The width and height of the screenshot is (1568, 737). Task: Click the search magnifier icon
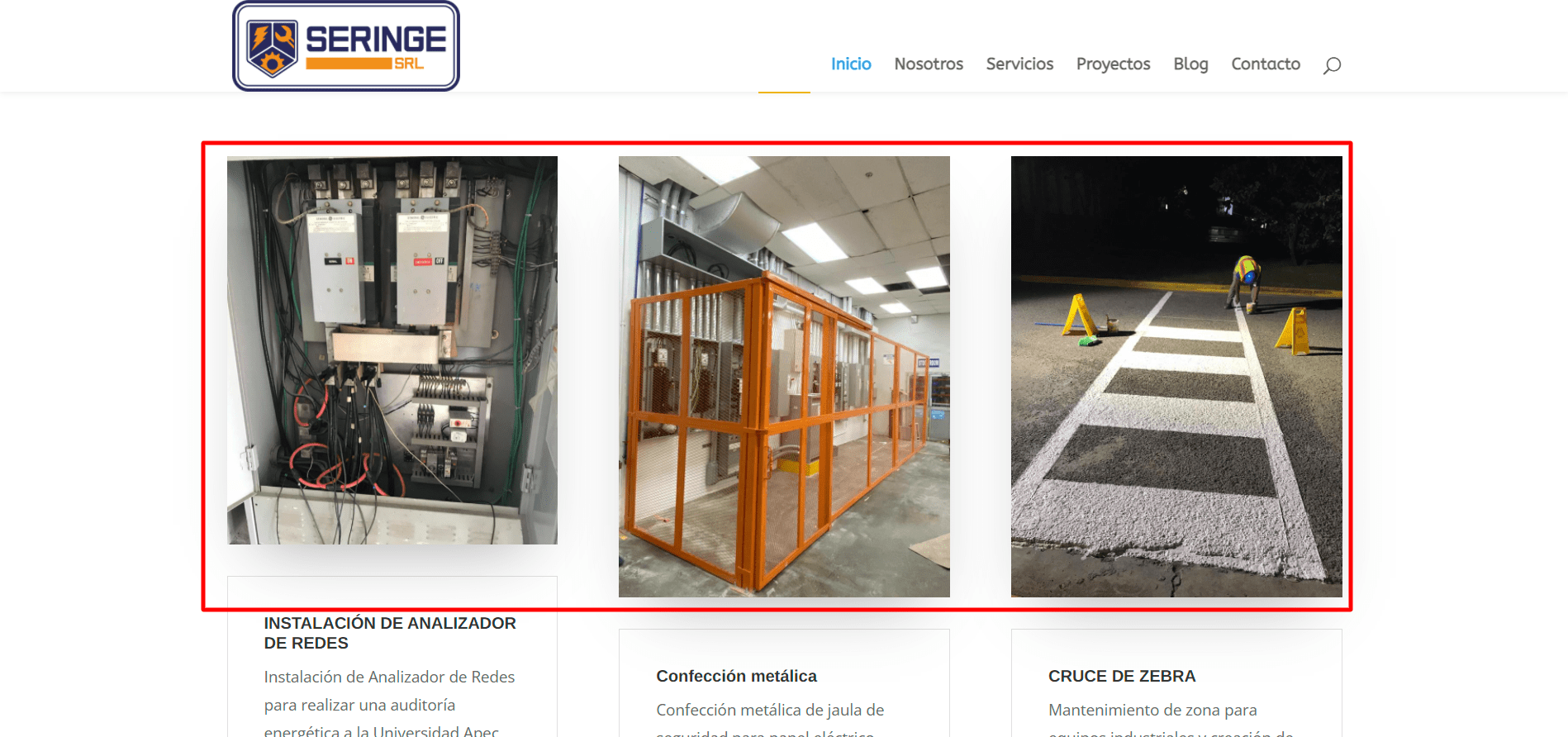coord(1332,65)
